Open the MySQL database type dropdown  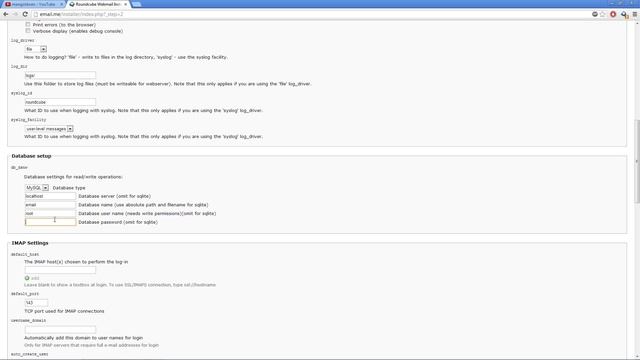pyautogui.click(x=37, y=188)
